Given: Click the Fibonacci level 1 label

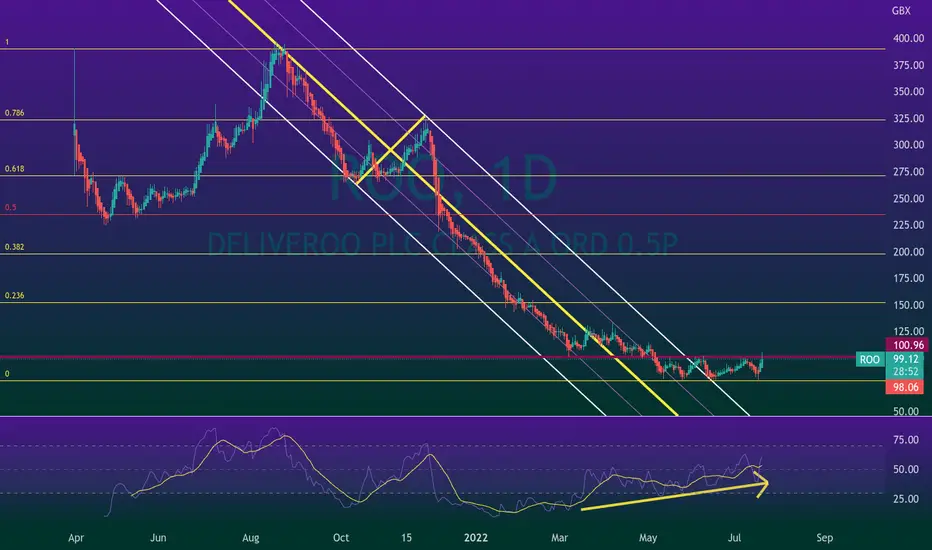Looking at the screenshot, I should 7,42.
